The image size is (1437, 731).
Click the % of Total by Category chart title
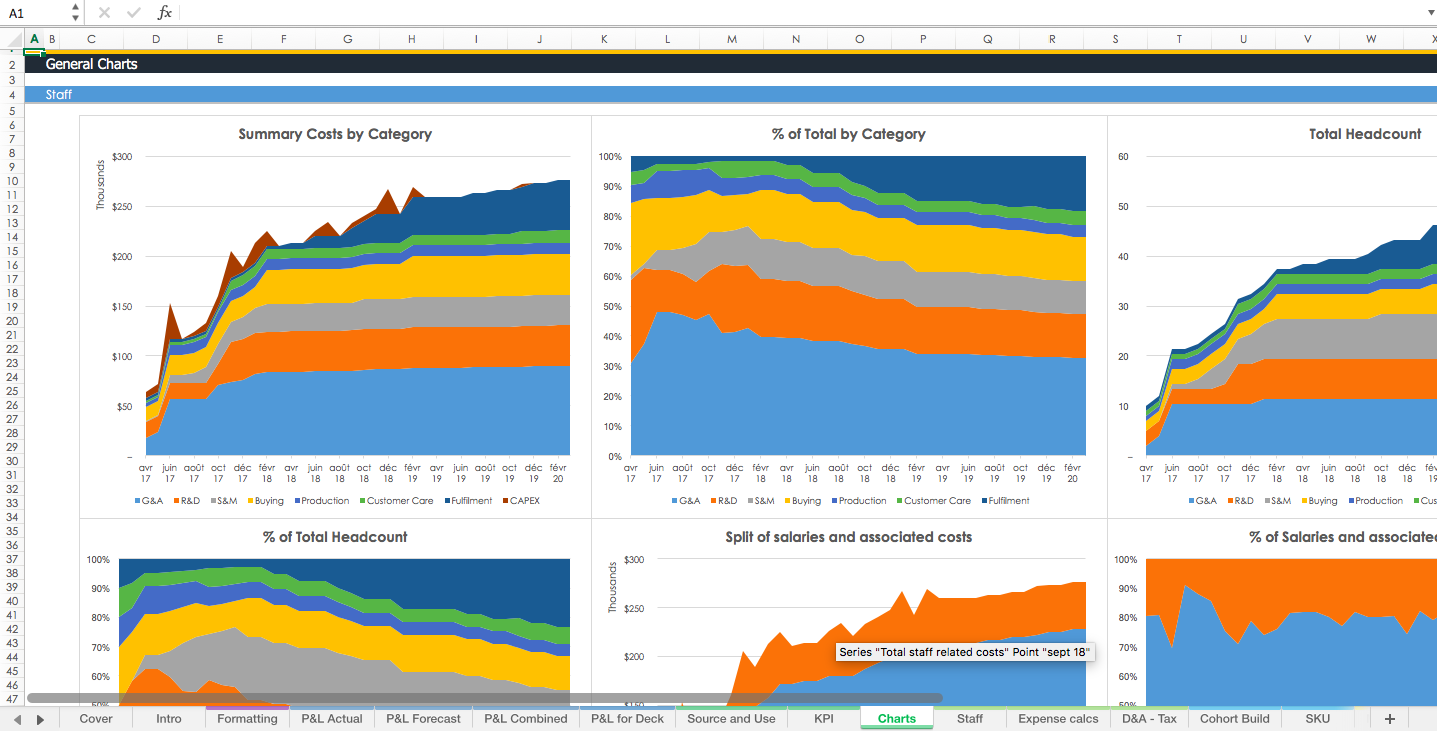pos(849,134)
